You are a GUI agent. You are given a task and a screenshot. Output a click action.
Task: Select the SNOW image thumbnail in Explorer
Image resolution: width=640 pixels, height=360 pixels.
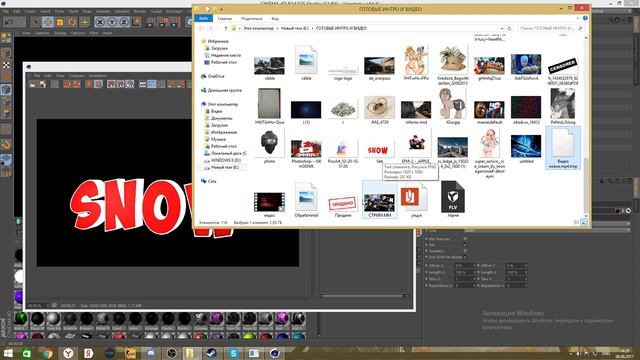[x=379, y=149]
